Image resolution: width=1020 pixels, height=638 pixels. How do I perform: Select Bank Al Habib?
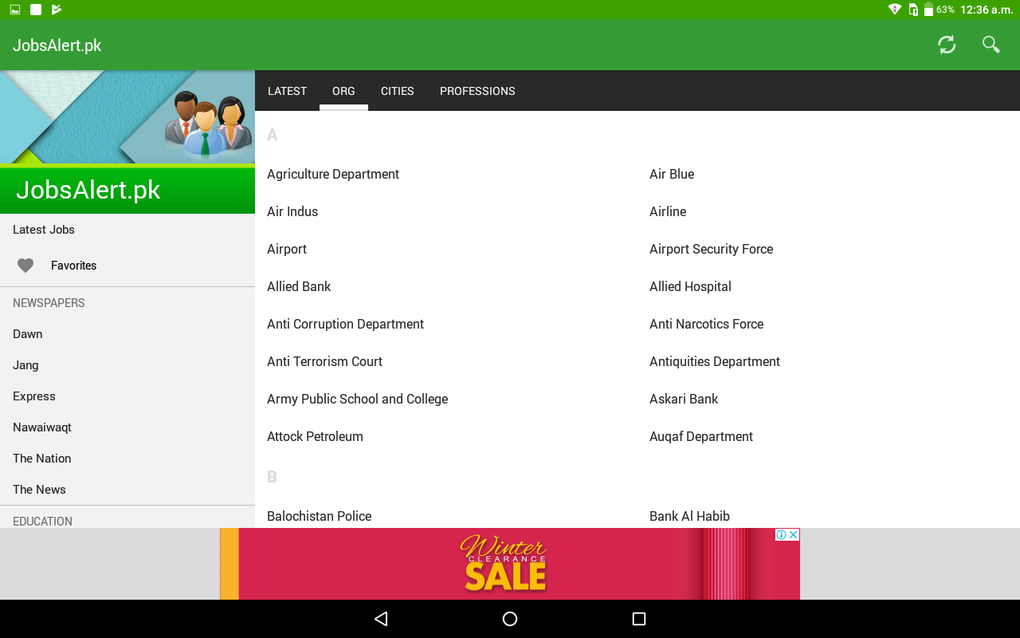[x=690, y=516]
